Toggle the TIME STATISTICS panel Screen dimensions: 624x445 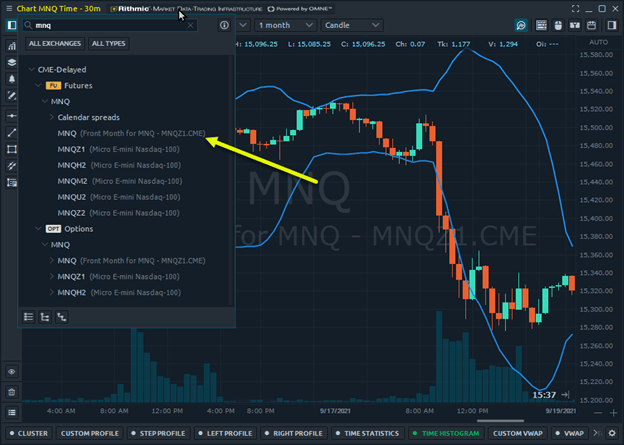click(367, 433)
